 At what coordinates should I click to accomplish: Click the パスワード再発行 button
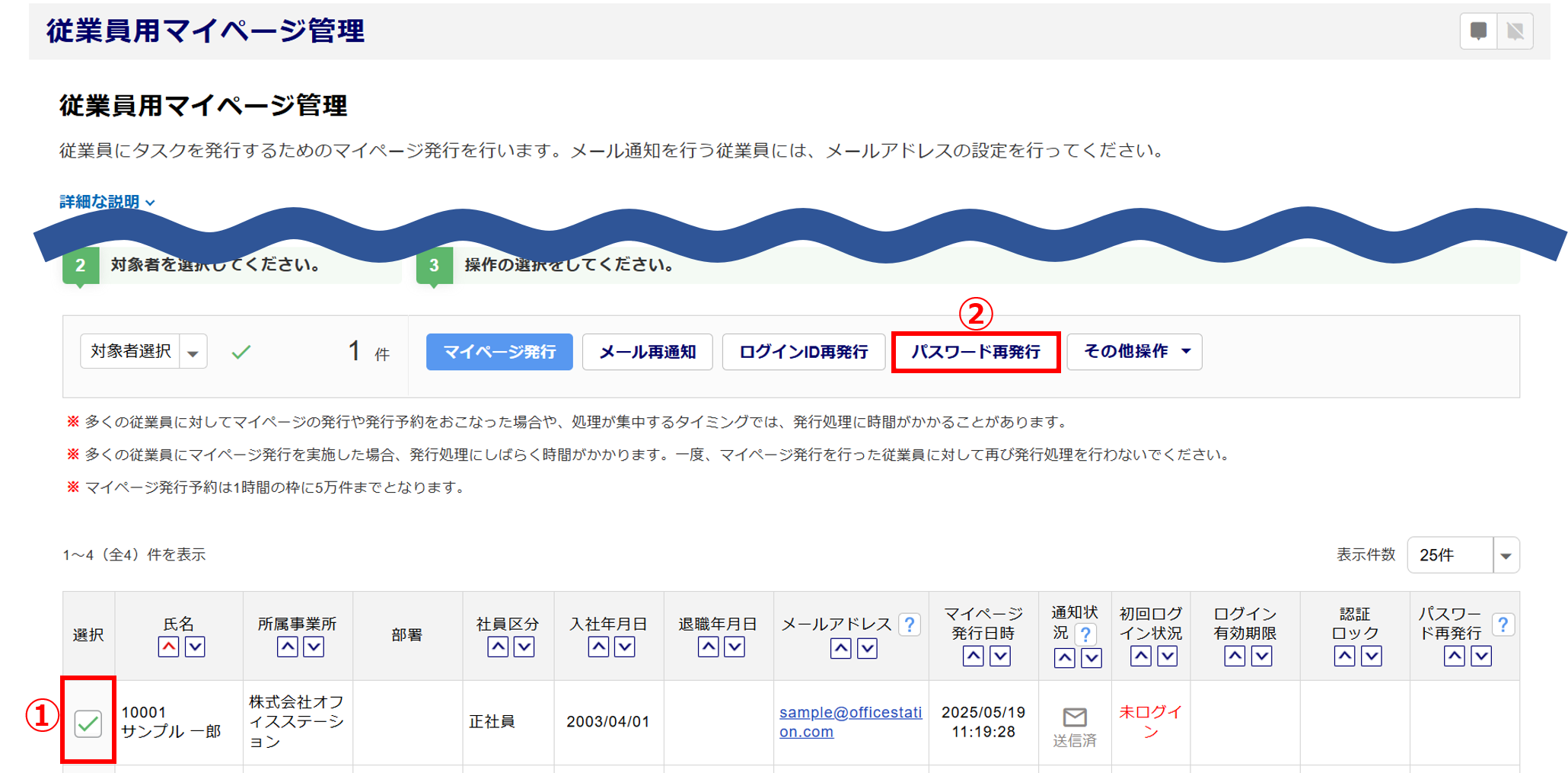point(975,352)
